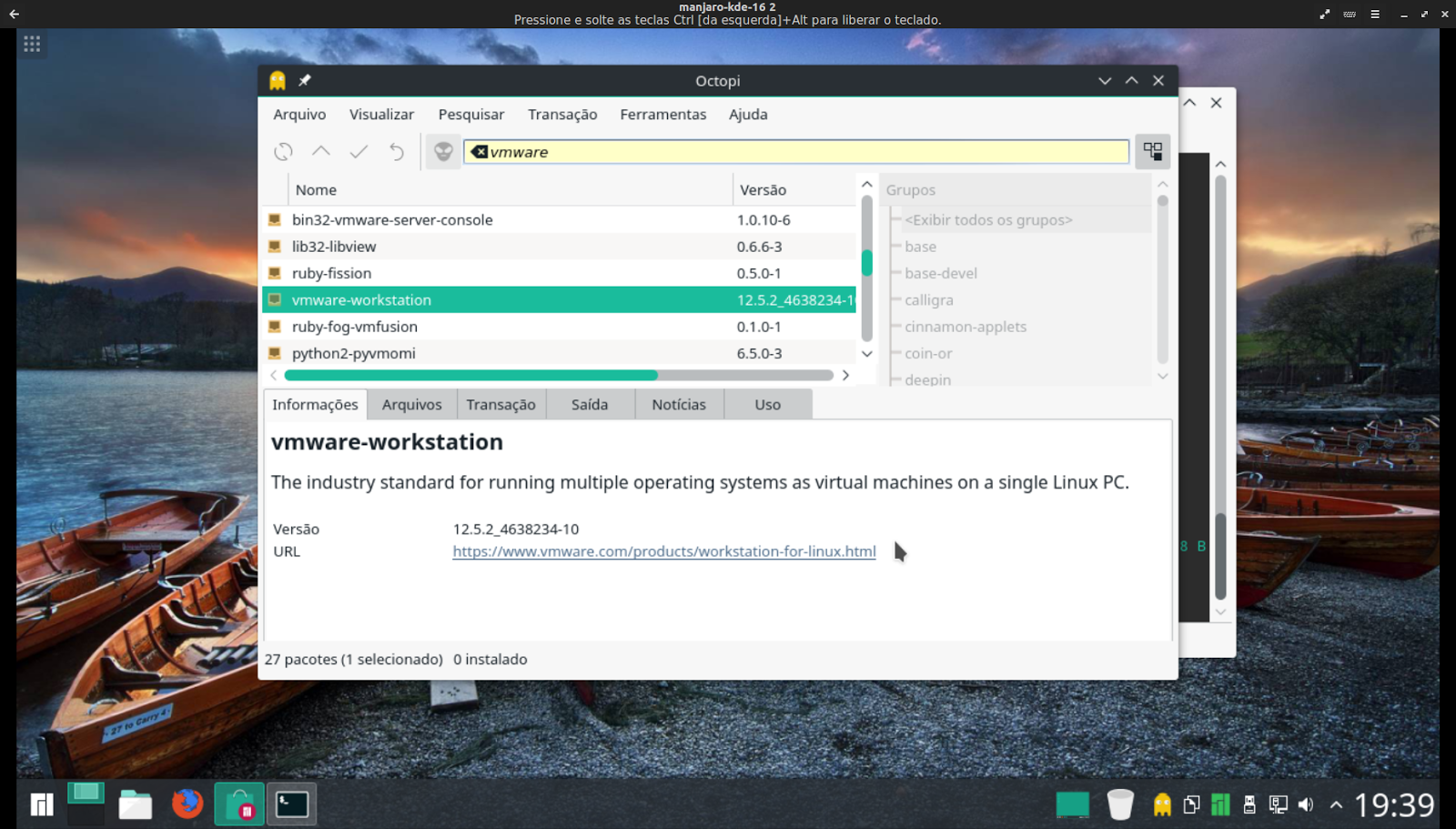Click the Octopi ghost icon in title bar
Viewport: 1456px width, 829px height.
click(x=278, y=80)
